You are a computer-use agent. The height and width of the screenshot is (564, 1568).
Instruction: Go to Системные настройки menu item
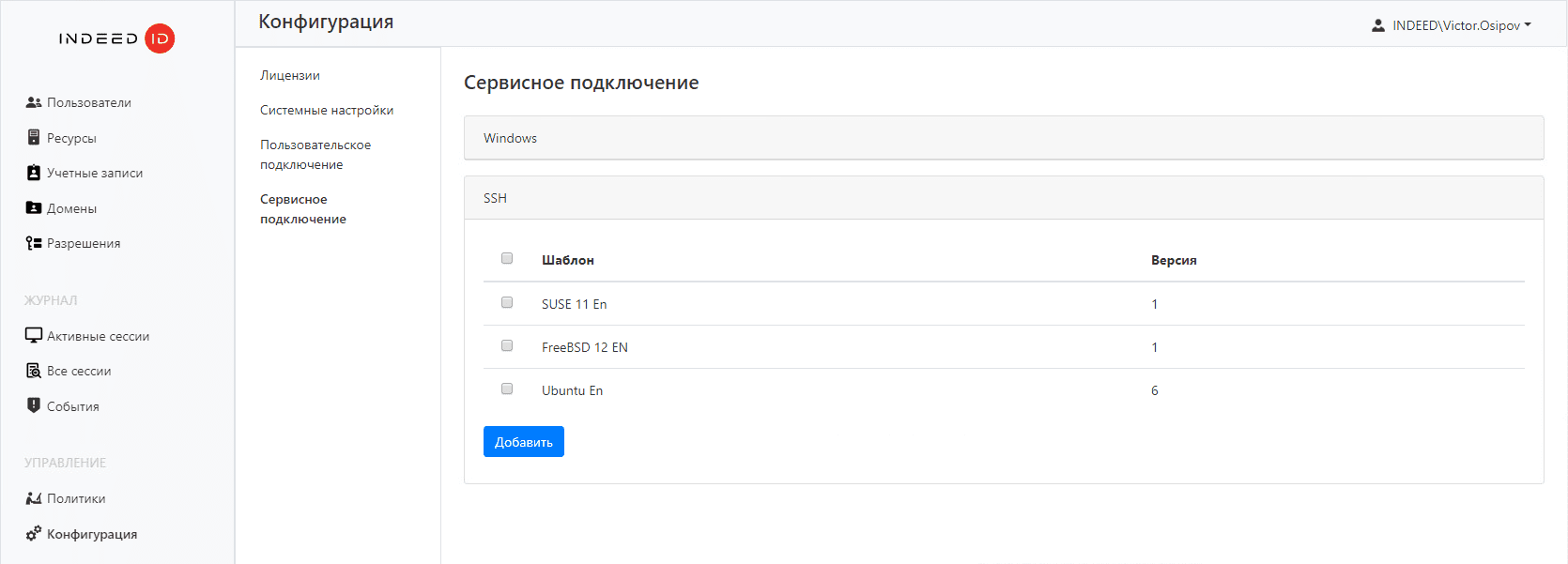tap(327, 110)
